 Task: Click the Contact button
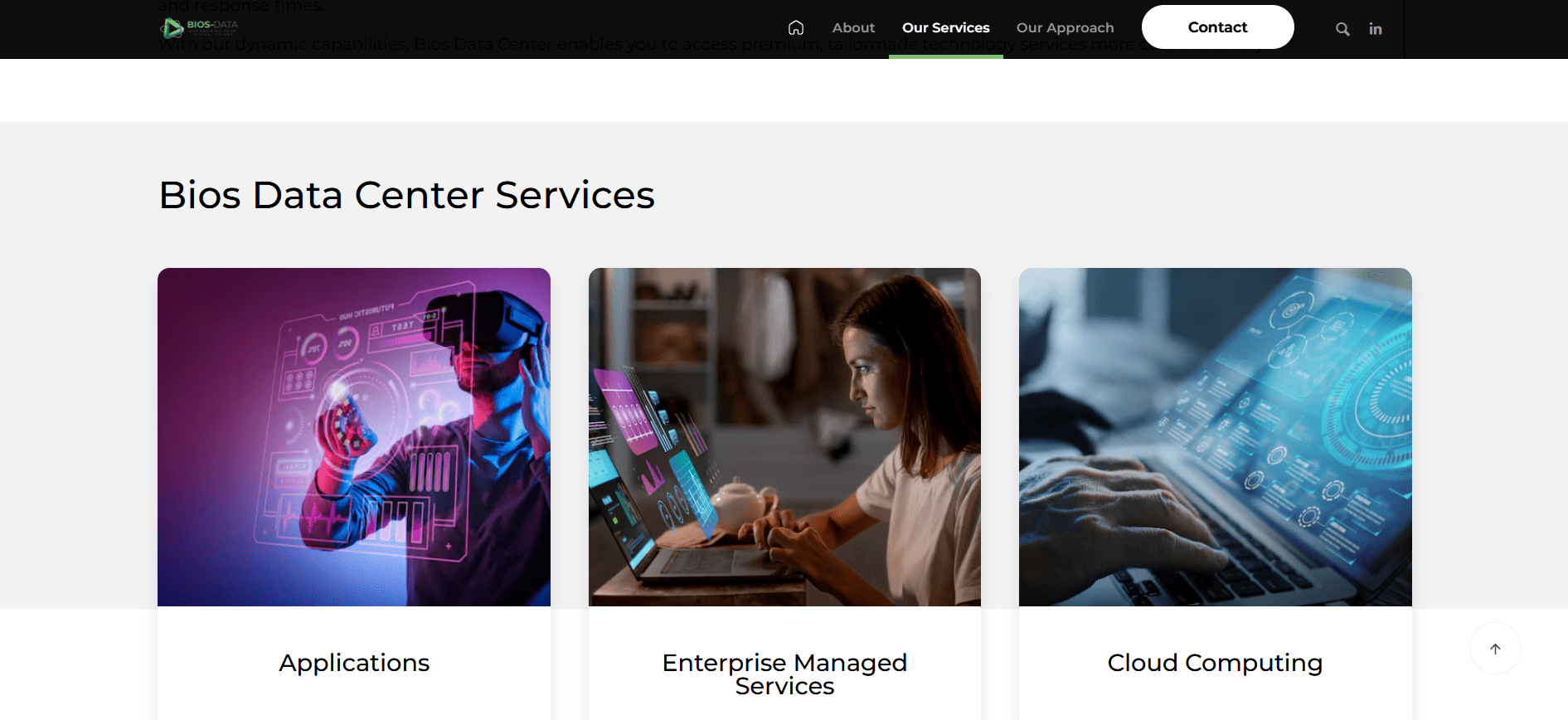coord(1217,27)
